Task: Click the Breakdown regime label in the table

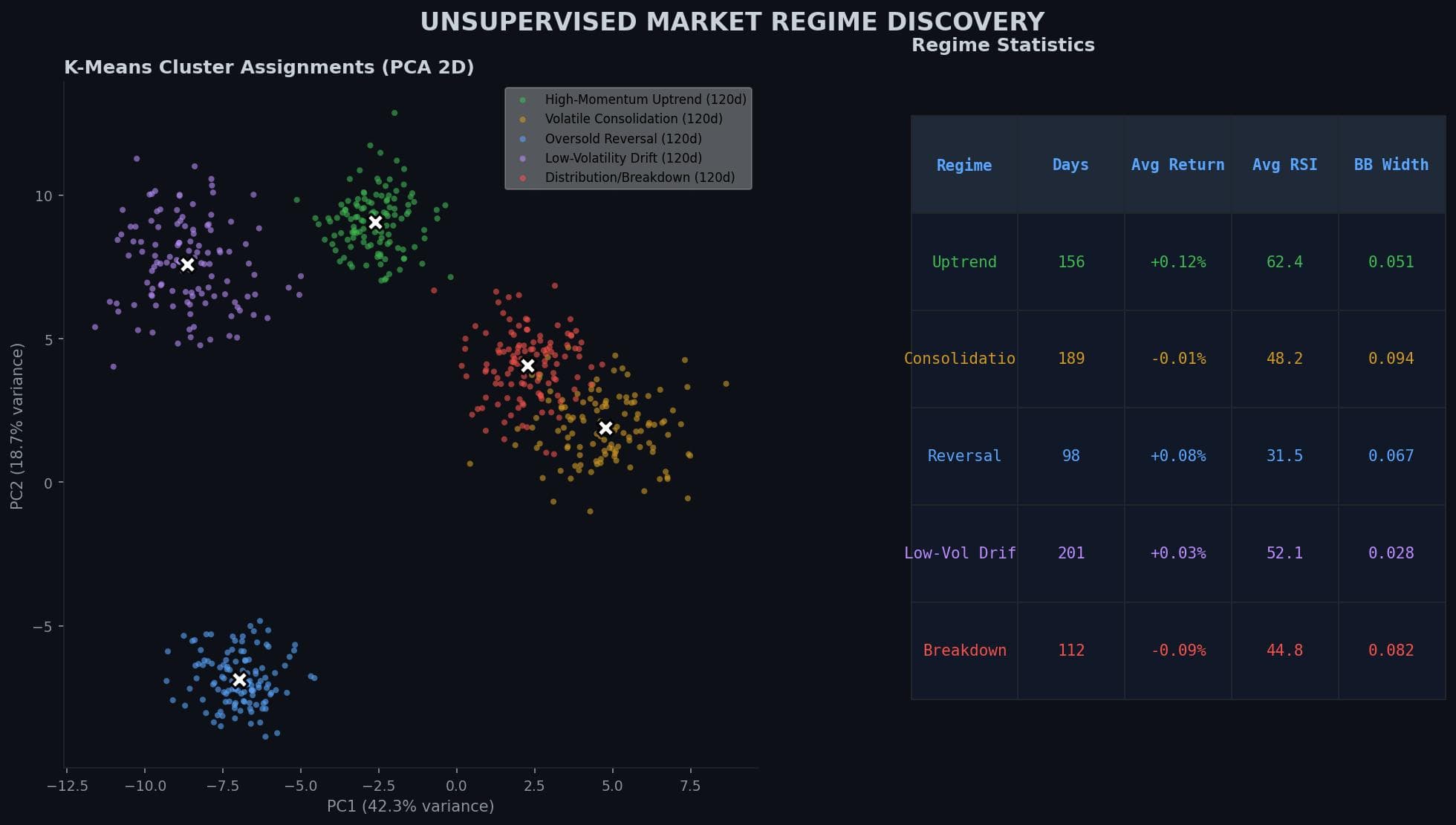Action: (x=964, y=650)
